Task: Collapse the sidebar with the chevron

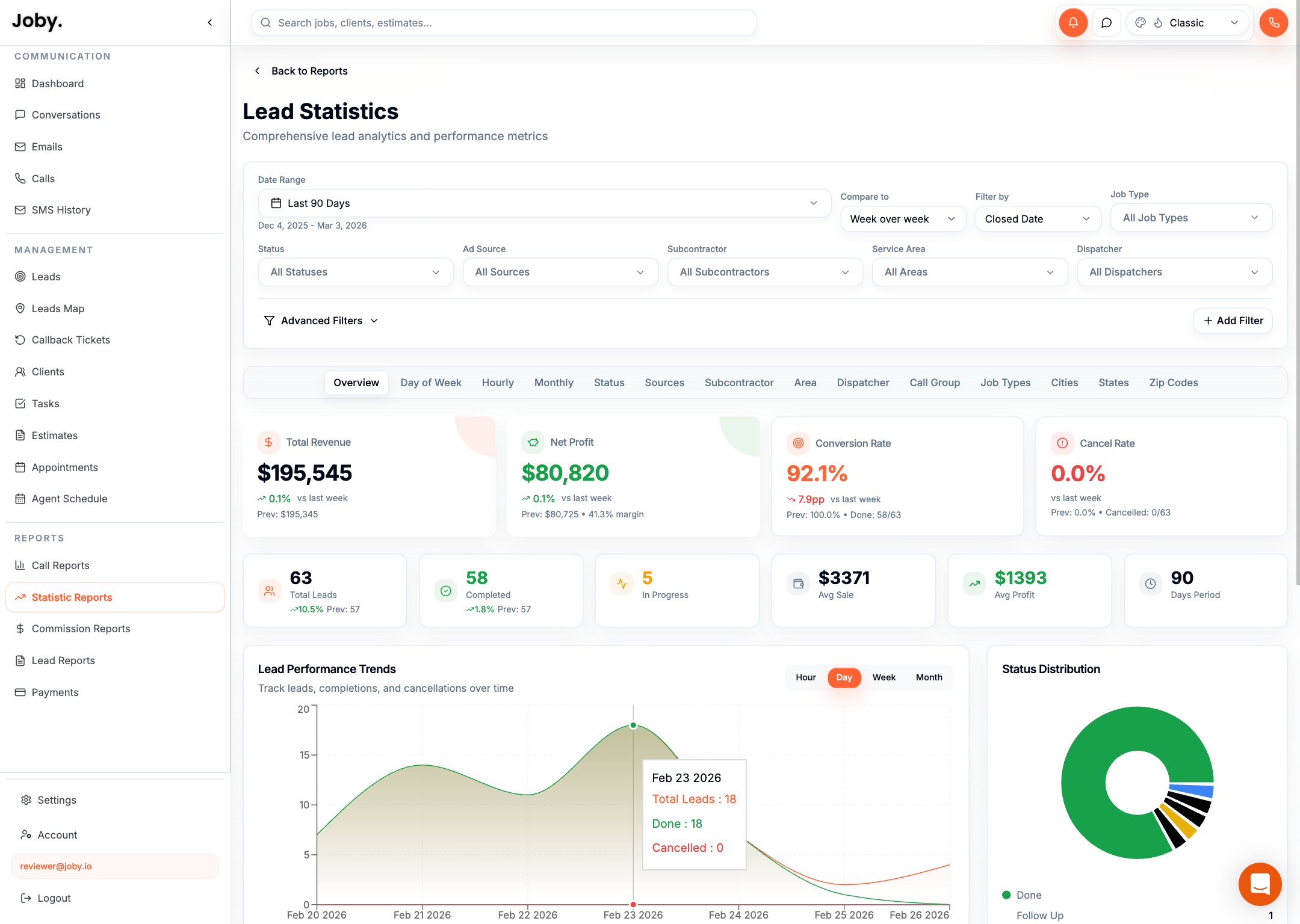Action: click(x=210, y=23)
